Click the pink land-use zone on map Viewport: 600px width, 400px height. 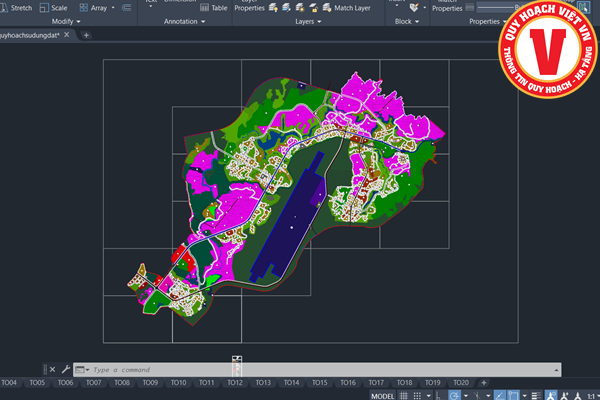[x=240, y=205]
